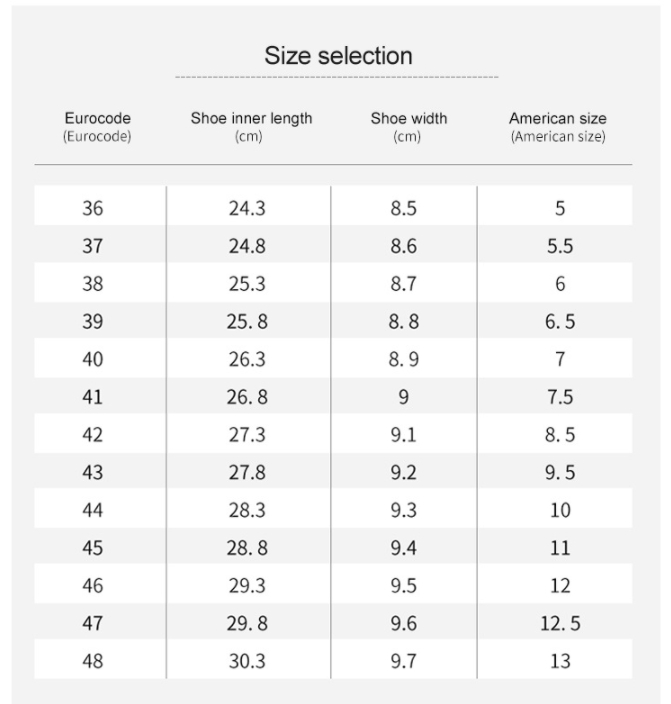Click the 24.8 inner length value
671x704 pixels.
[247, 246]
